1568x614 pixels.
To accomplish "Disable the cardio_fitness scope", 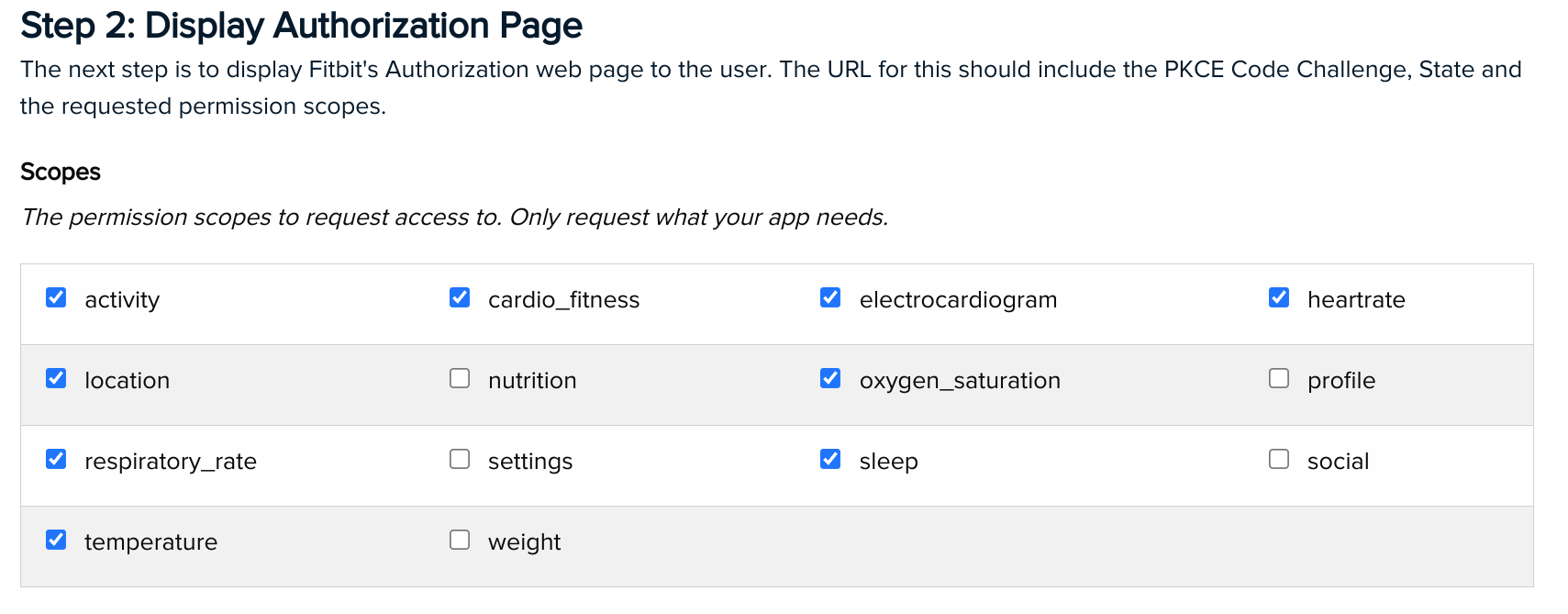I will 460,298.
